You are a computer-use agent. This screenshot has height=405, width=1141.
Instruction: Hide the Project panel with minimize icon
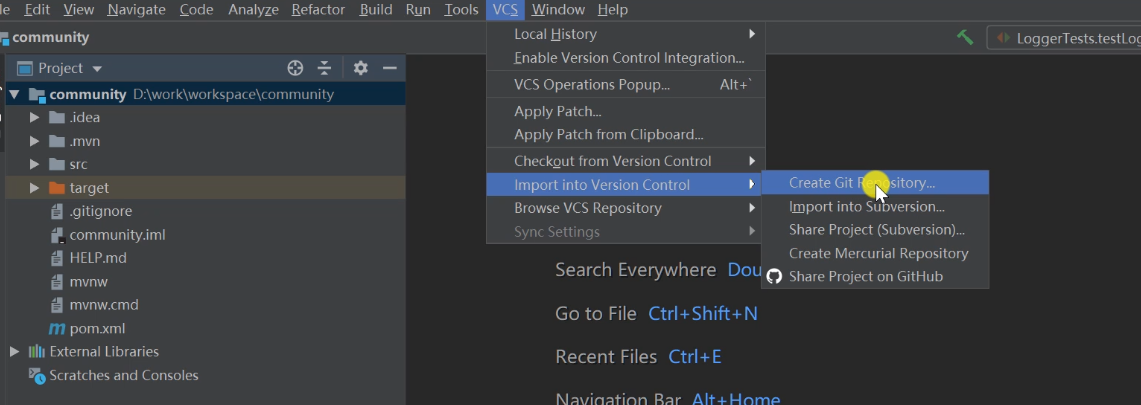pos(390,68)
